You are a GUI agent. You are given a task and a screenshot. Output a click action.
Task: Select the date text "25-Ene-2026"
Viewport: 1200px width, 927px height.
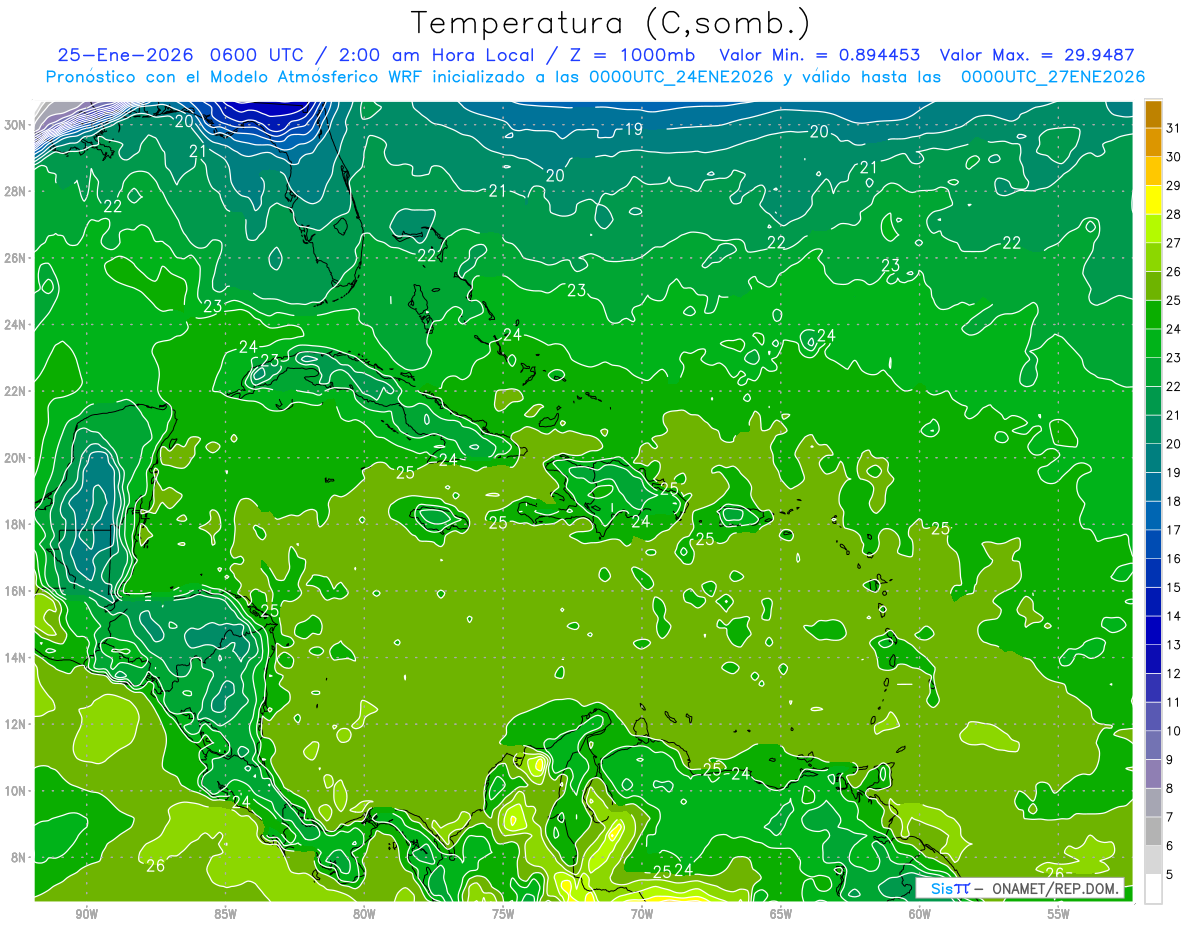pyautogui.click(x=124, y=55)
